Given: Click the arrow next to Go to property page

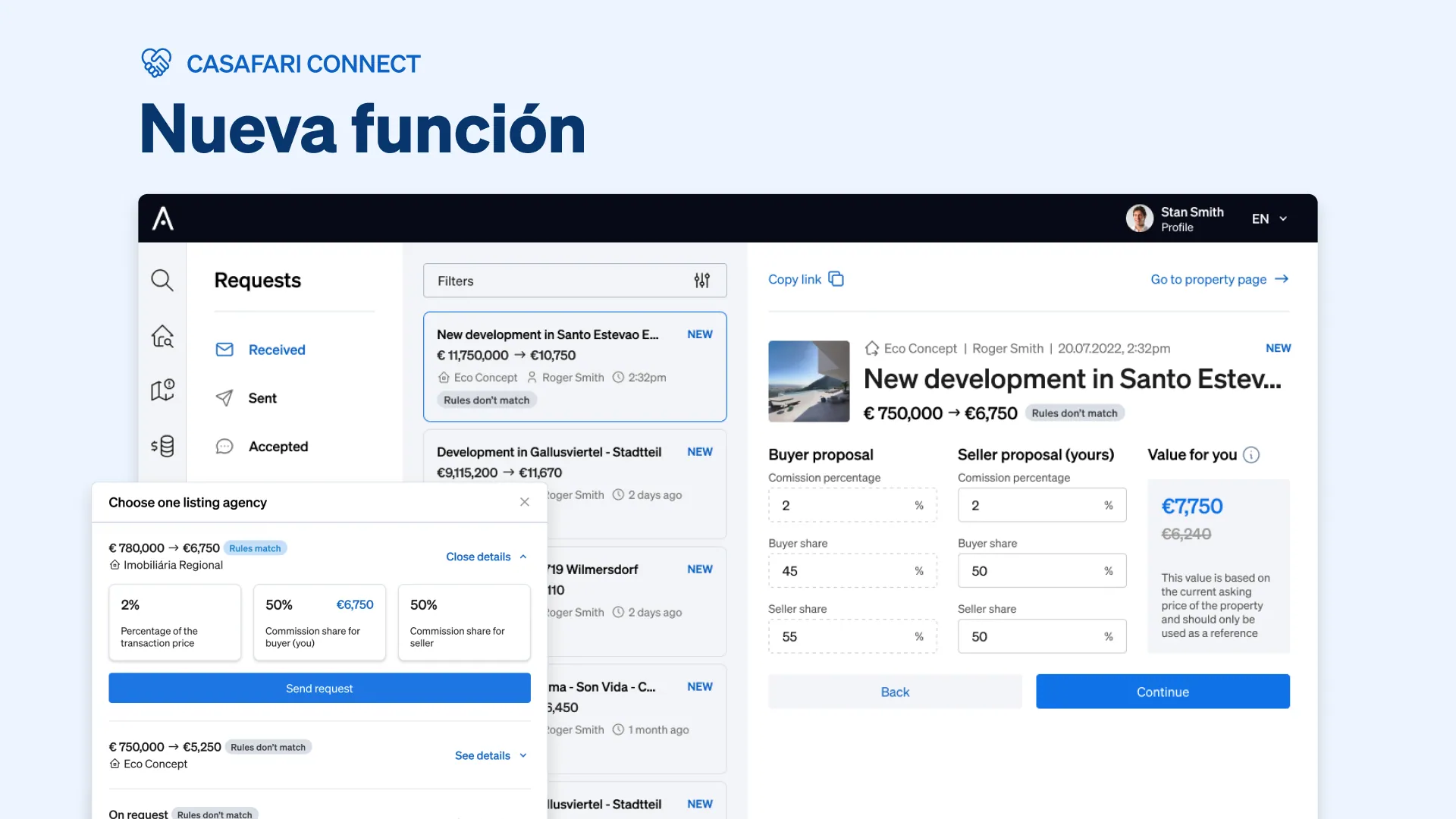Looking at the screenshot, I should click(x=1282, y=279).
